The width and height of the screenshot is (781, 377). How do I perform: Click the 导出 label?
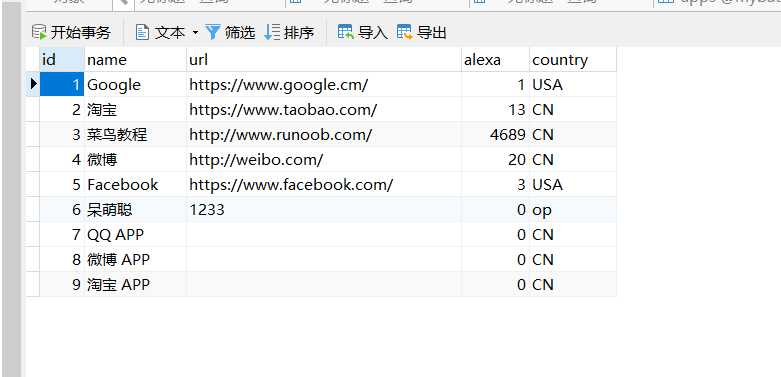[x=432, y=33]
